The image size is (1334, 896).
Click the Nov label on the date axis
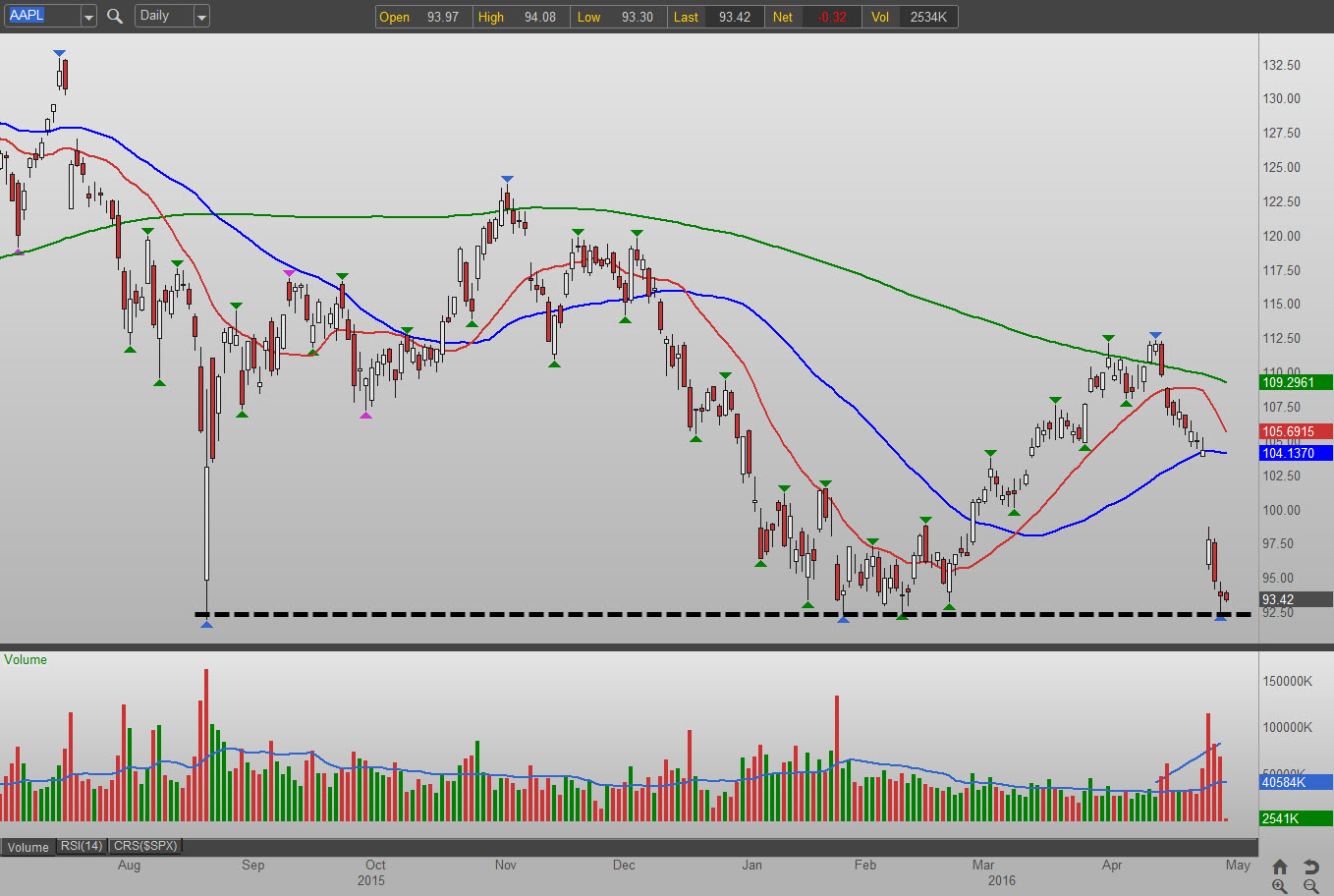pyautogui.click(x=506, y=866)
